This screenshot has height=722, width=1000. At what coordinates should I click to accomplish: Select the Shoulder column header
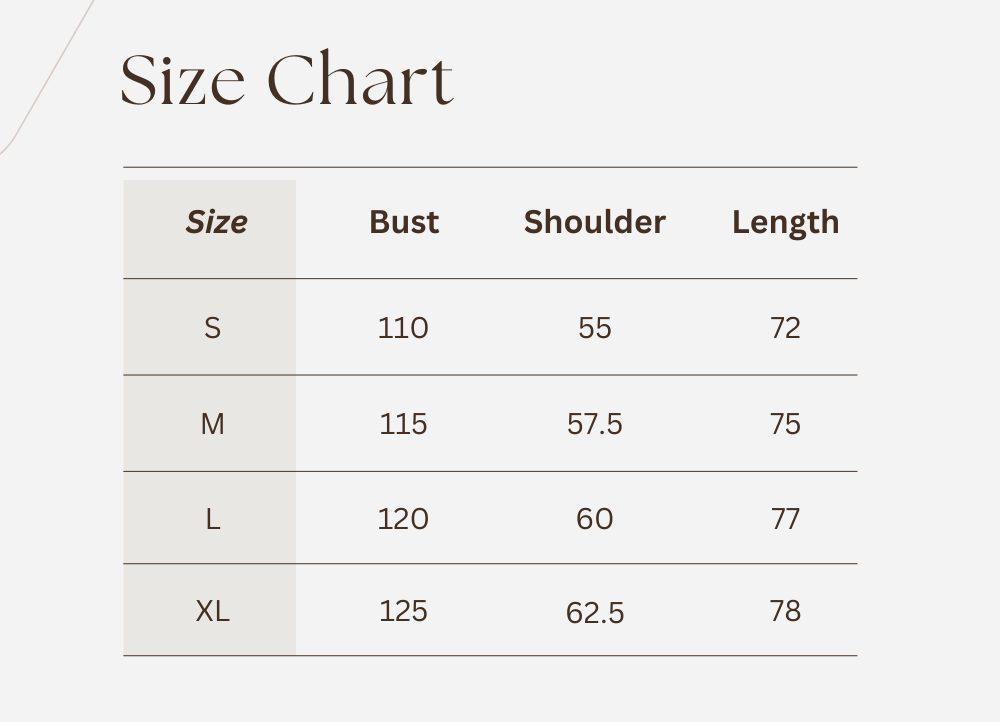594,222
